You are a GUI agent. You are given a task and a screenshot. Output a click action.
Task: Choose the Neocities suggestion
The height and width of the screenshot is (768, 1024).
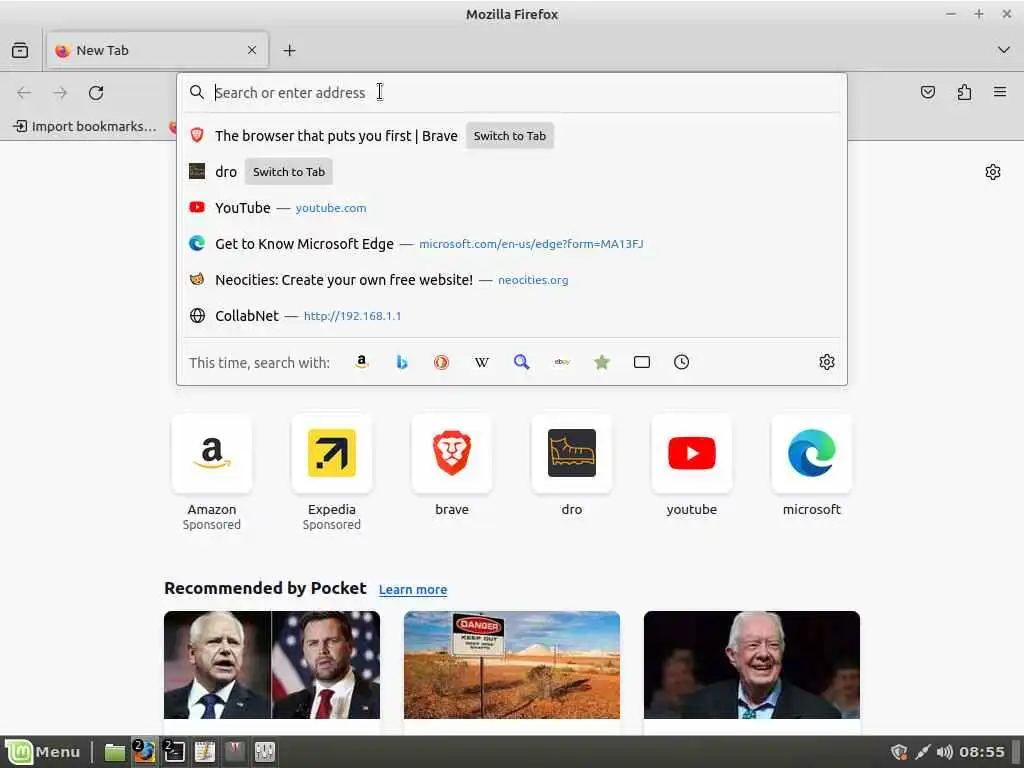(512, 280)
